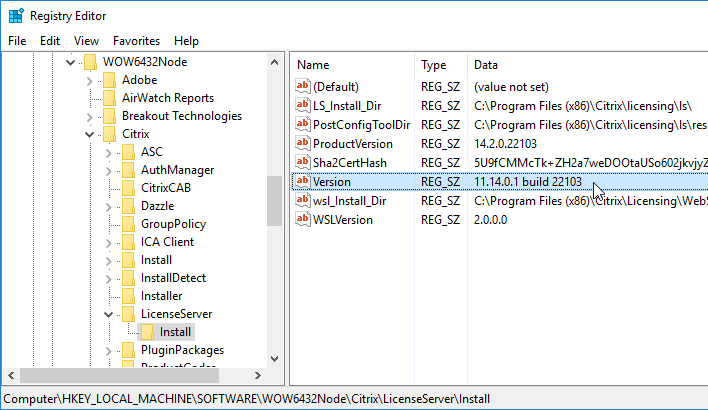Click the Breakout Technologies folder icon
Viewport: 708px width, 410px height.
tap(109, 116)
